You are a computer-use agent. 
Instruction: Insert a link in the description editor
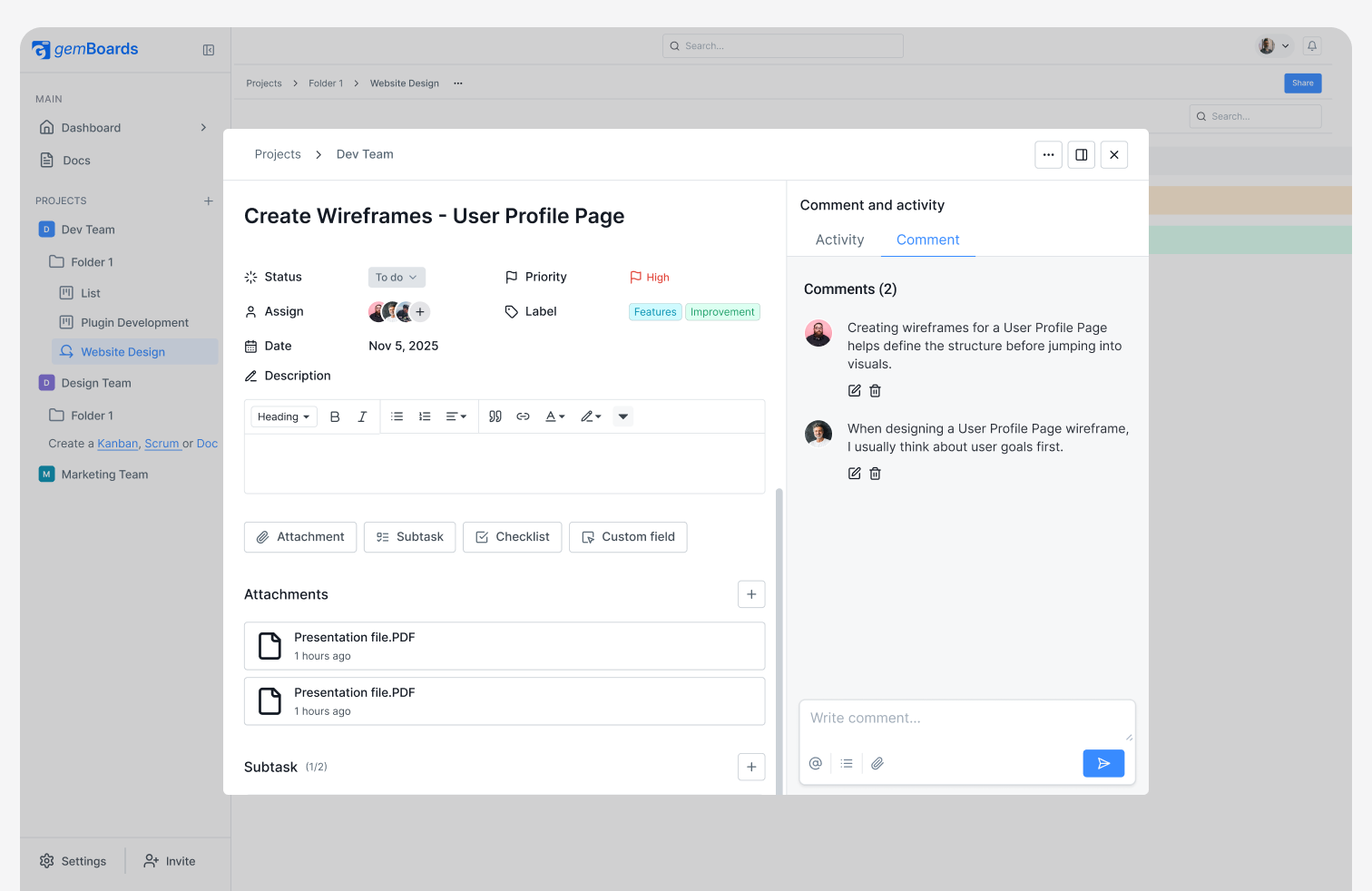click(523, 416)
